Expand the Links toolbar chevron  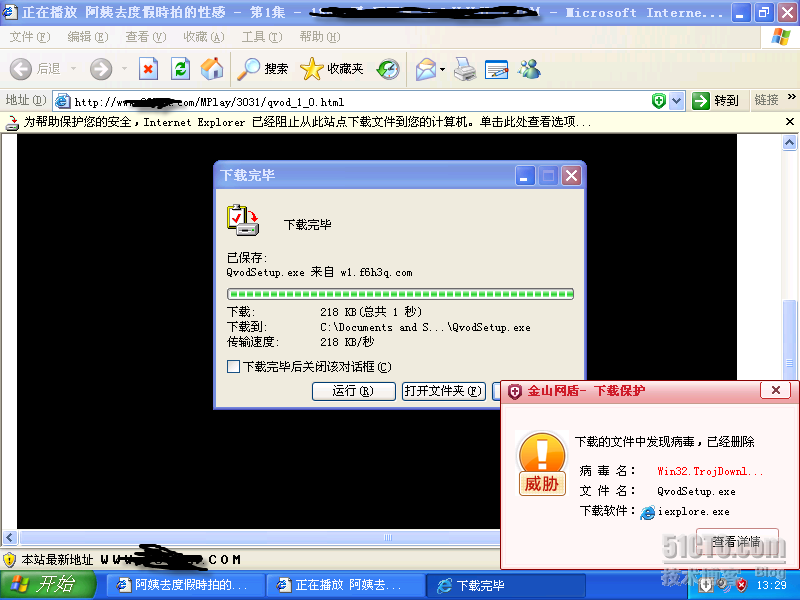pyautogui.click(x=791, y=97)
